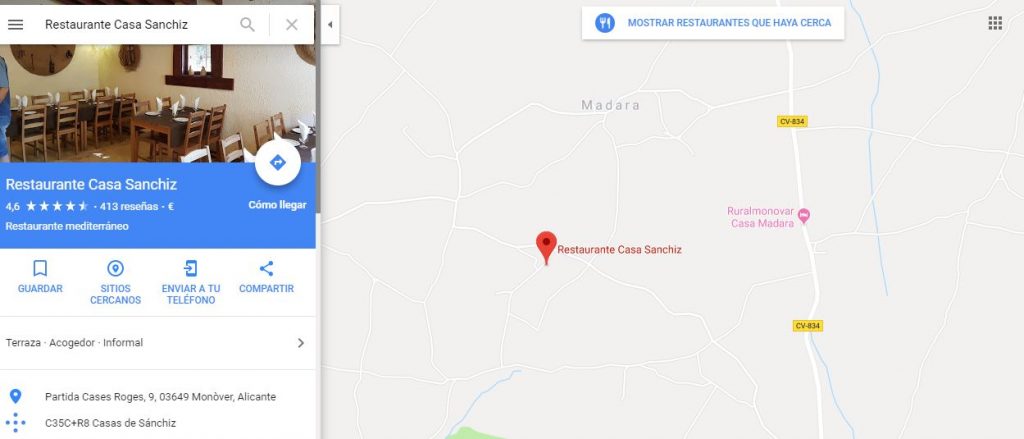Click the search magnifier icon
The image size is (1024, 439).
pyautogui.click(x=247, y=25)
